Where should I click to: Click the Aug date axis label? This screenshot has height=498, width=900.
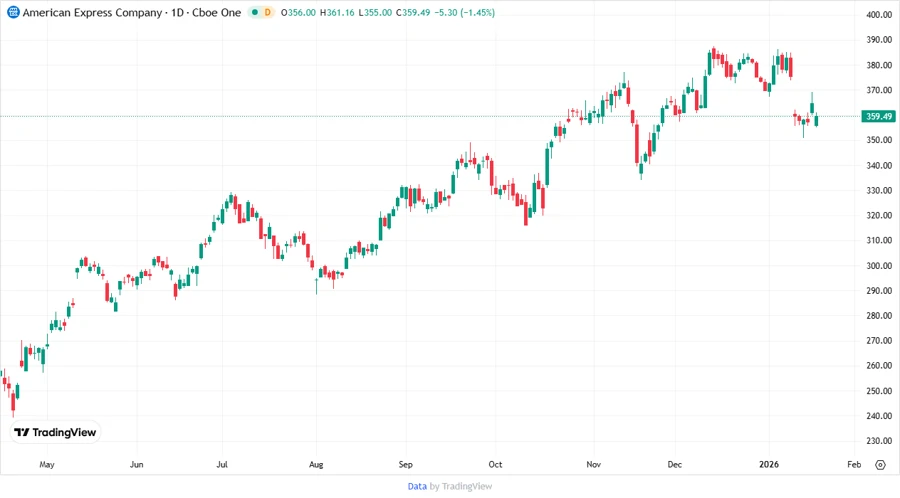point(316,465)
